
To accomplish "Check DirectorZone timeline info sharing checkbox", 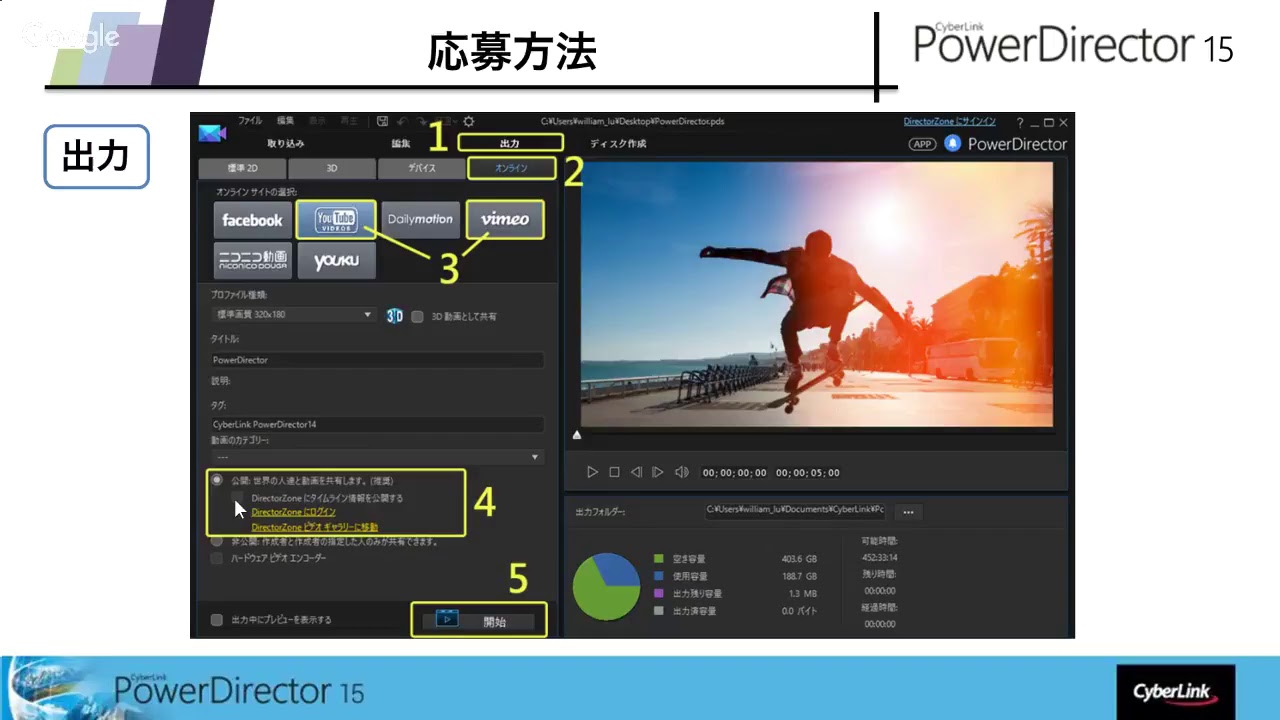I will click(238, 497).
